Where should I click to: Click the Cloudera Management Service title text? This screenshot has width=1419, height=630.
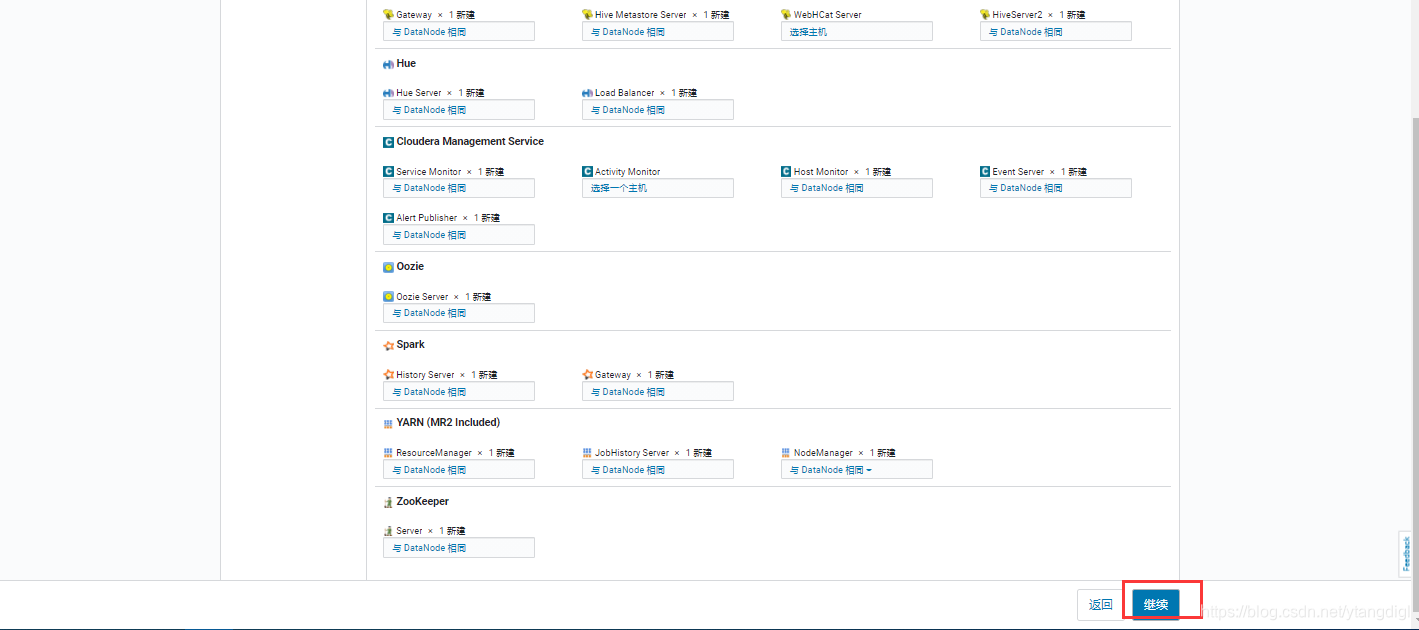(470, 142)
